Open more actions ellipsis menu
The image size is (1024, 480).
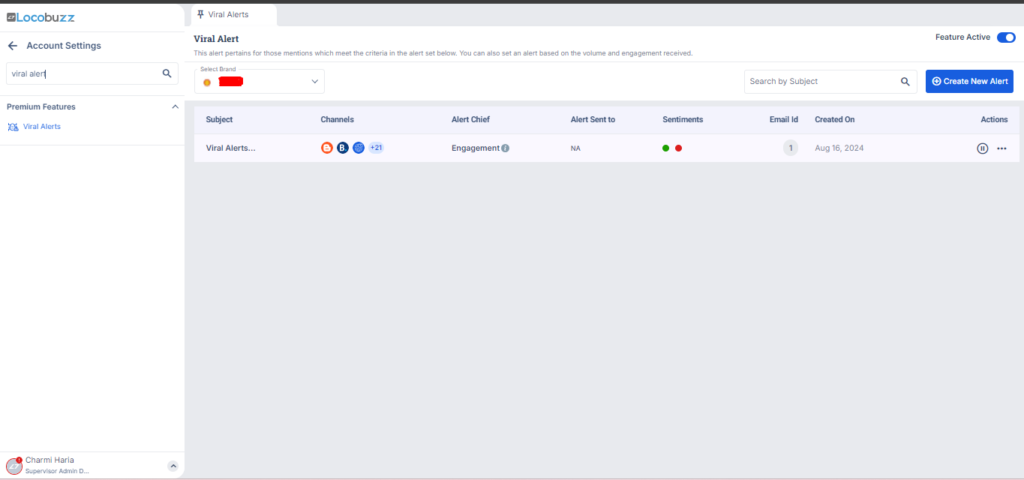[x=1002, y=148]
